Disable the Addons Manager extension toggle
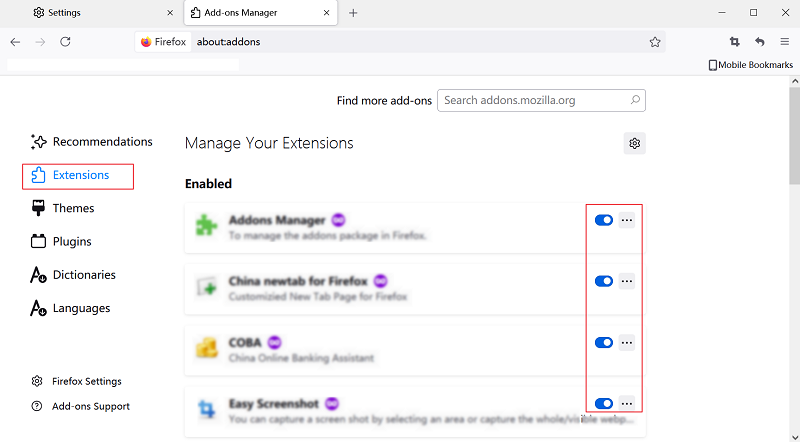Image resolution: width=800 pixels, height=442 pixels. 604,220
